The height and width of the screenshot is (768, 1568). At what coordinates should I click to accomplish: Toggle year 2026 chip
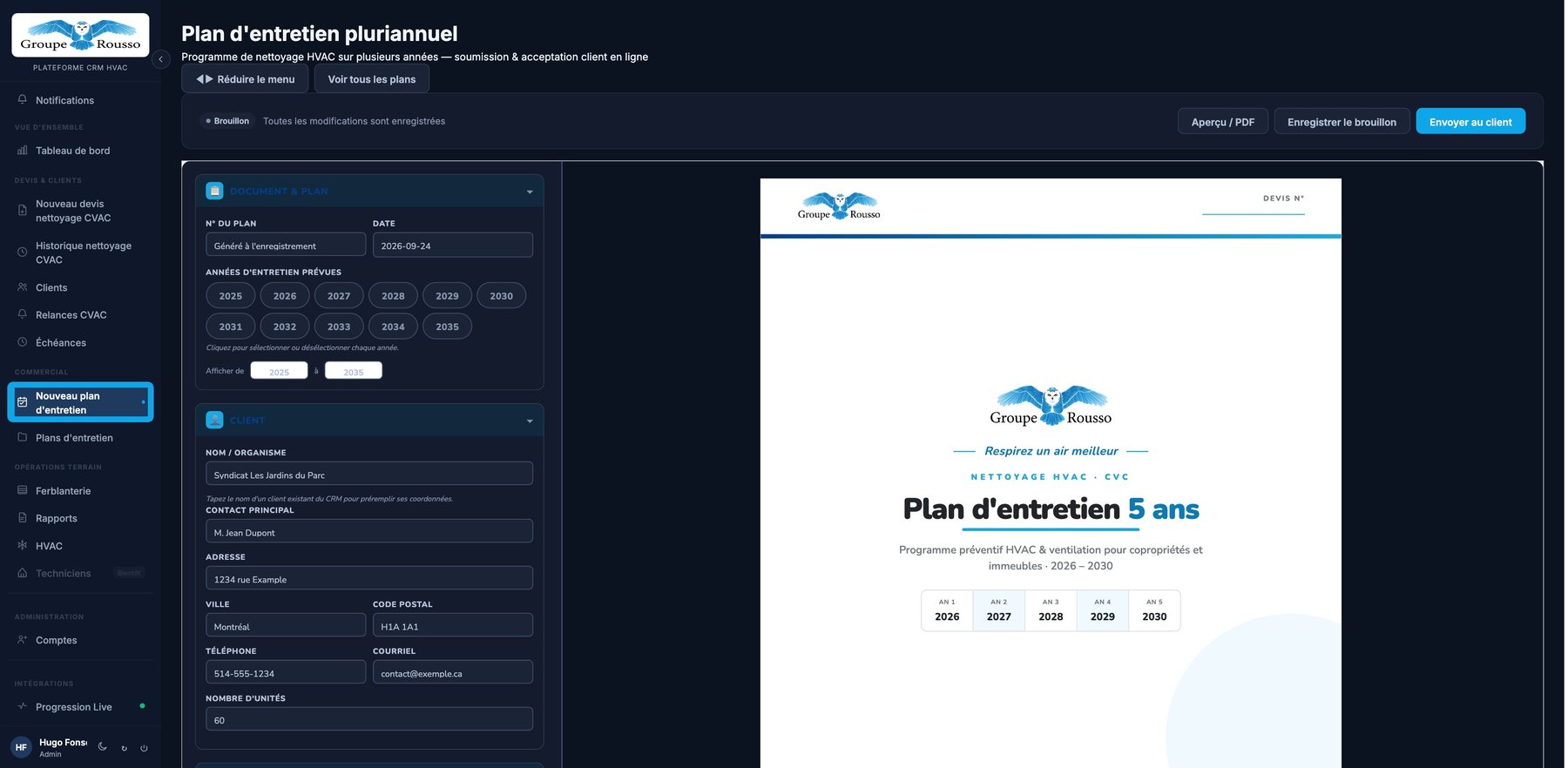coord(285,296)
